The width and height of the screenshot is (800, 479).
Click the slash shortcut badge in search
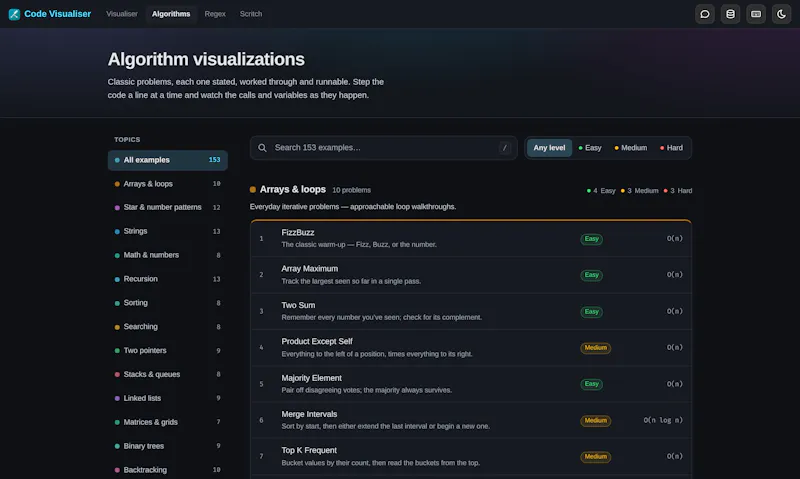click(505, 148)
